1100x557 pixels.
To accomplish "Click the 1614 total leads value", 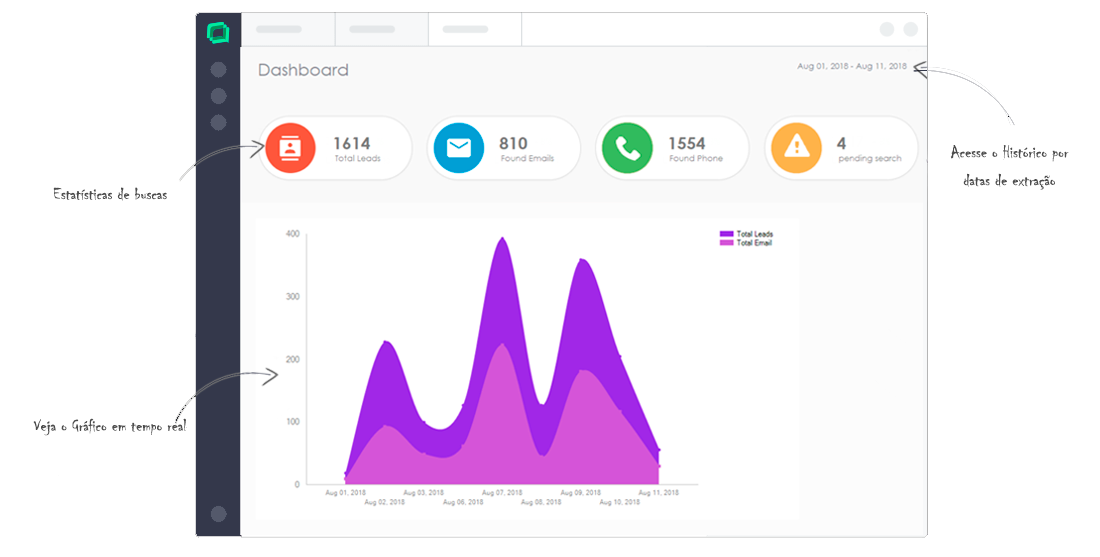I will 351,143.
